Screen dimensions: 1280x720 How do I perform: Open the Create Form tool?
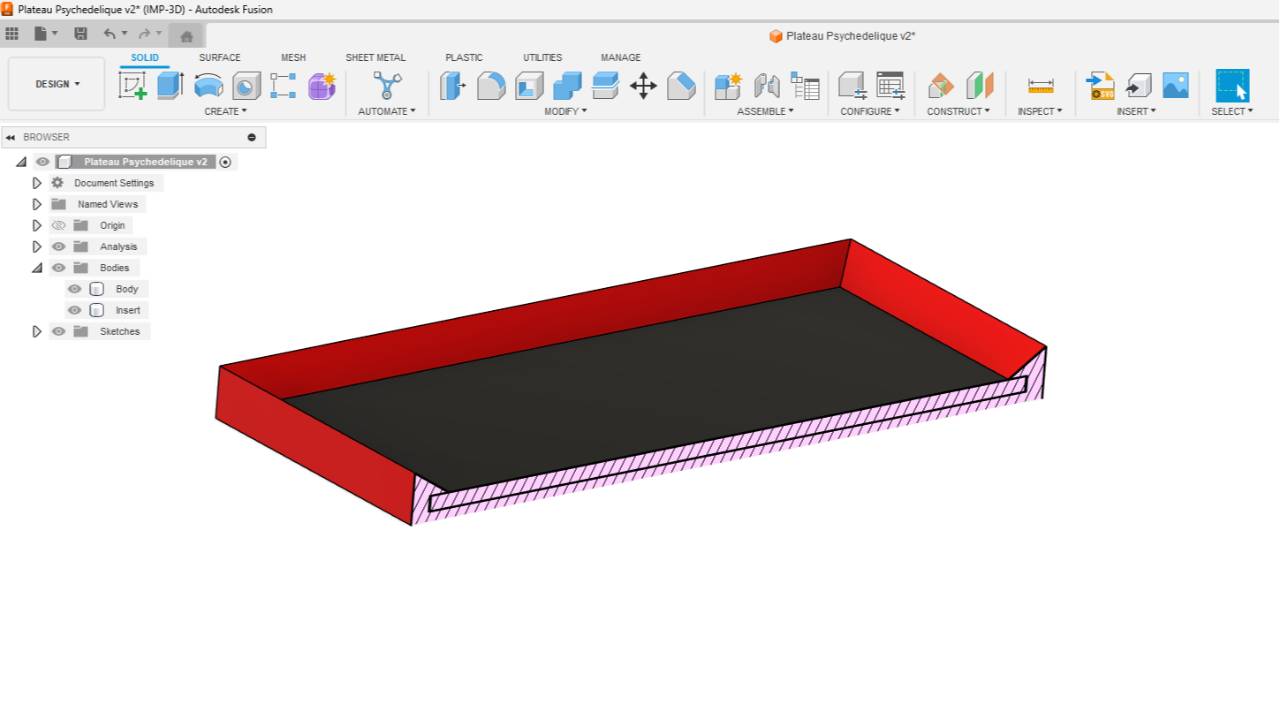321,86
